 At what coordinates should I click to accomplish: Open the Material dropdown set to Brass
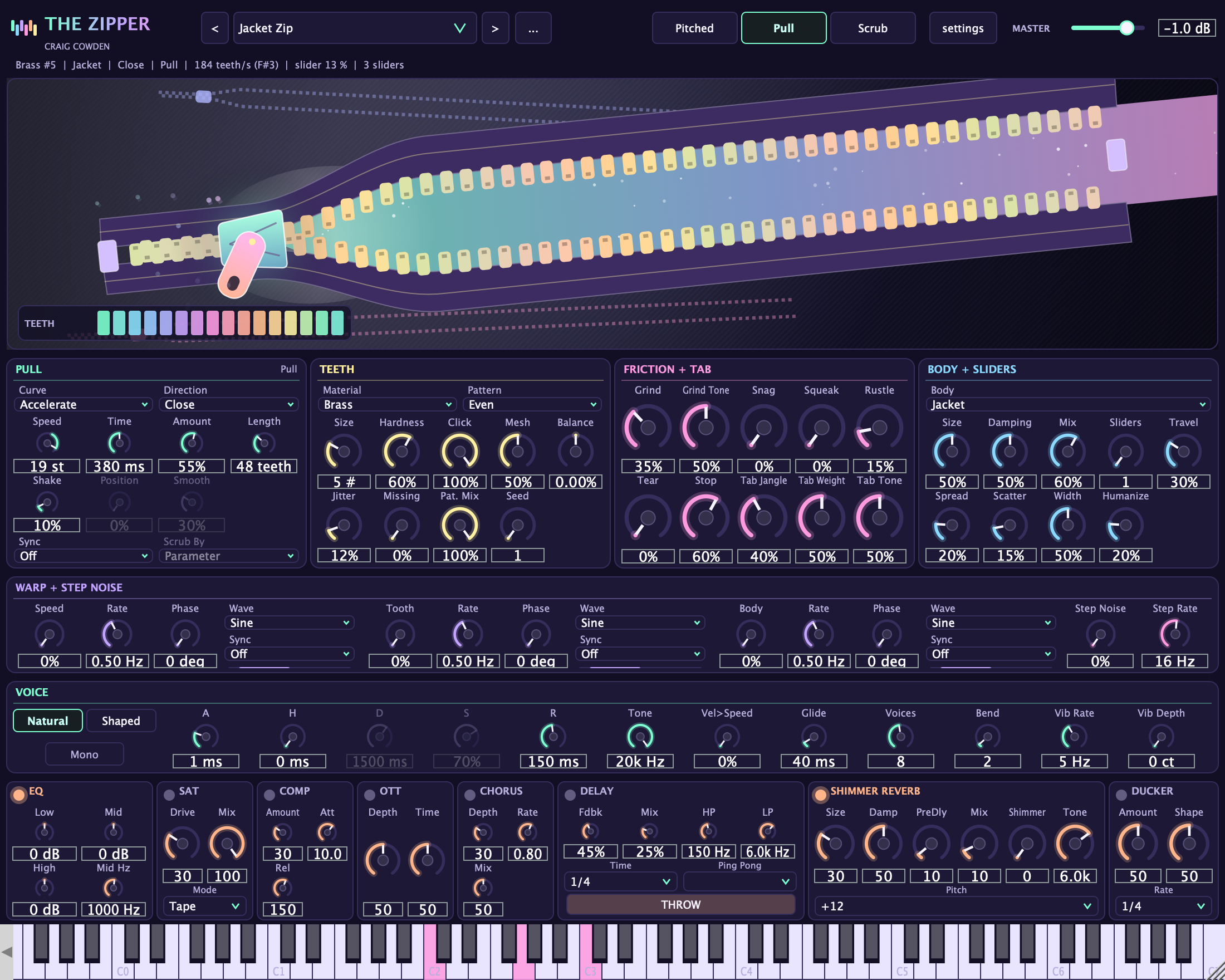point(387,404)
